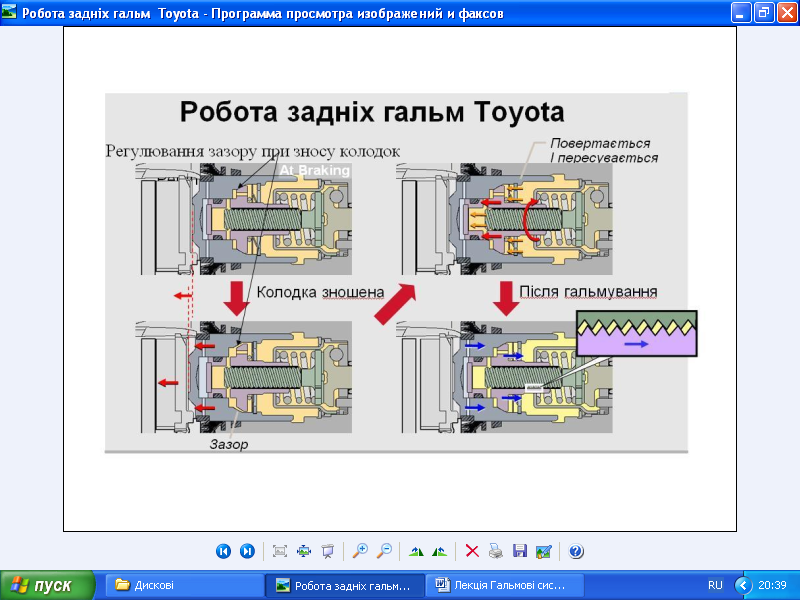Switch to the Дискові folder taskbar window
The height and width of the screenshot is (600, 800).
click(x=185, y=585)
